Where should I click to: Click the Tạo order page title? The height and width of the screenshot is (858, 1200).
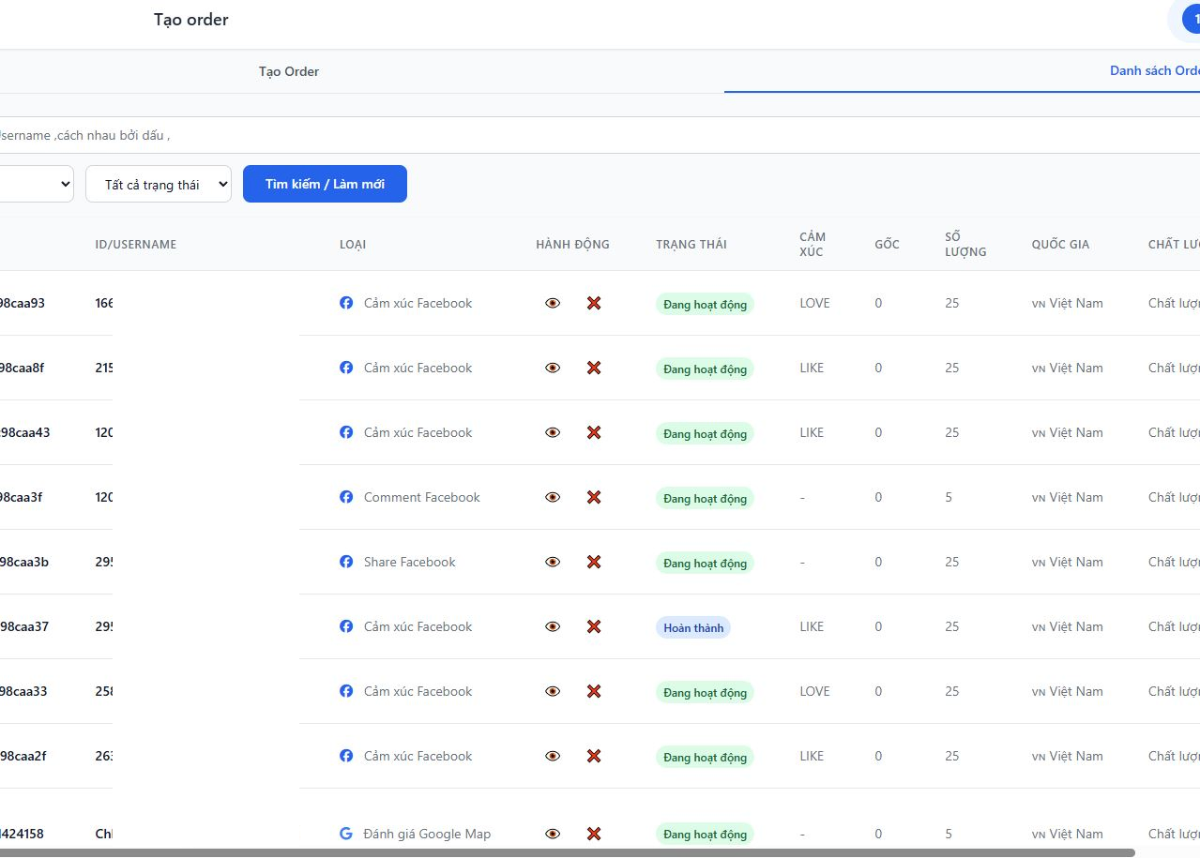(x=191, y=19)
